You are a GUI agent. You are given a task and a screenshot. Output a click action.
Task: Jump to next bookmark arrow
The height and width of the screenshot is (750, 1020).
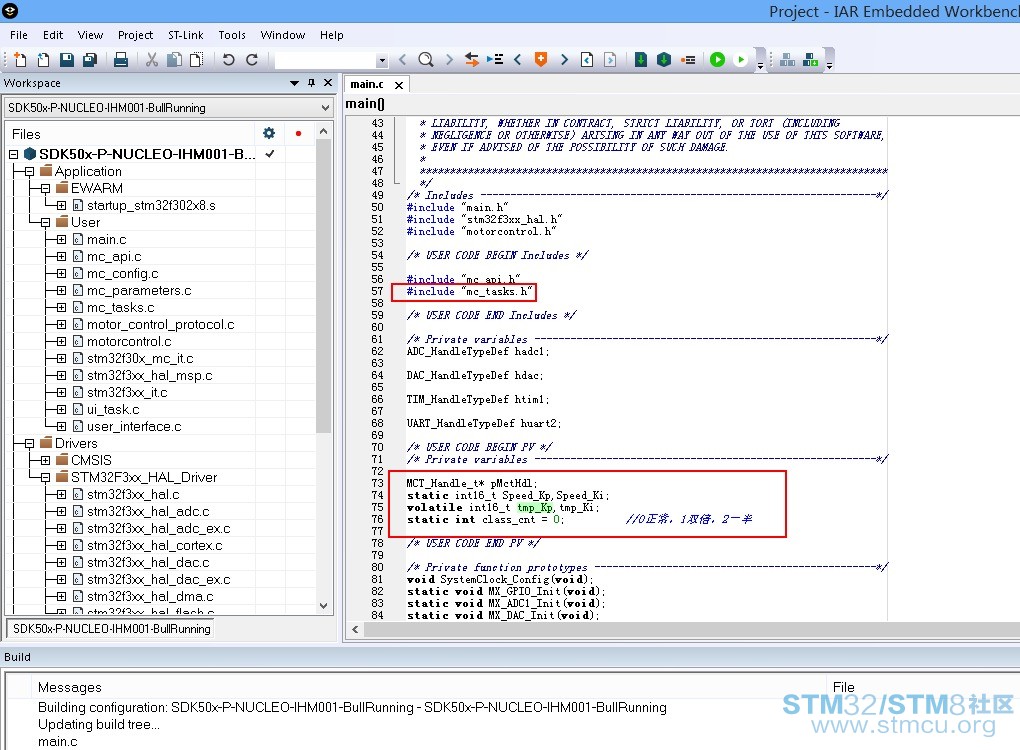564,60
